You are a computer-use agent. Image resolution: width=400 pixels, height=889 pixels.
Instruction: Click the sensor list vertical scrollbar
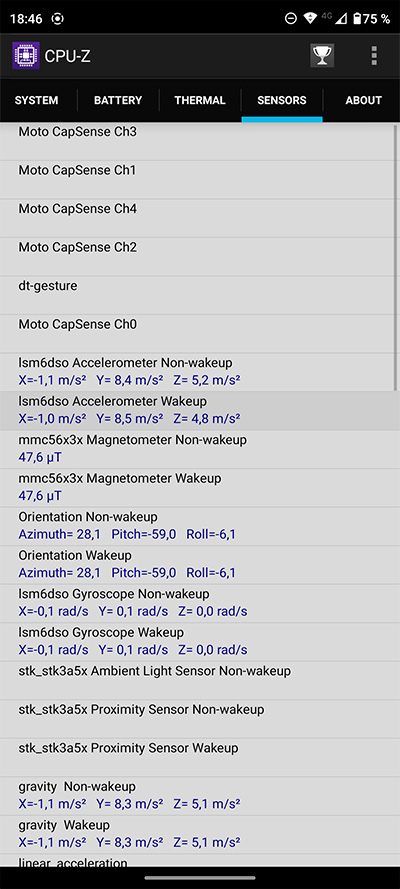click(x=396, y=257)
